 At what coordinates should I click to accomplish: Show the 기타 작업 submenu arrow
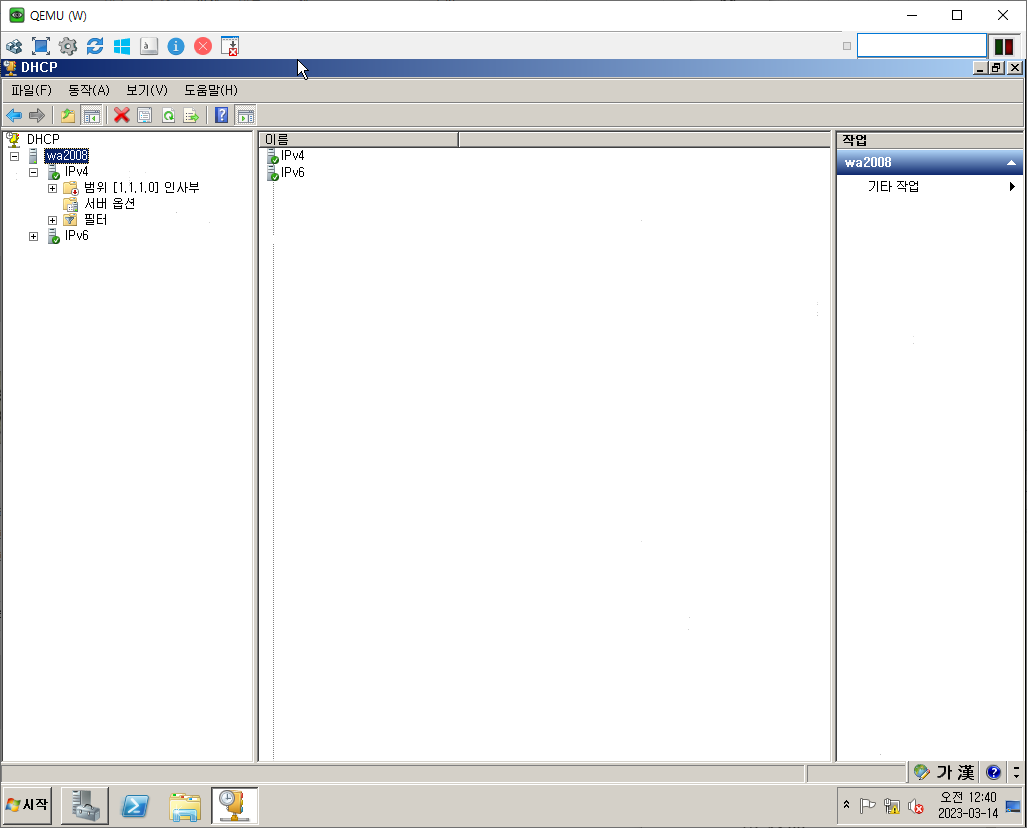[1012, 187]
